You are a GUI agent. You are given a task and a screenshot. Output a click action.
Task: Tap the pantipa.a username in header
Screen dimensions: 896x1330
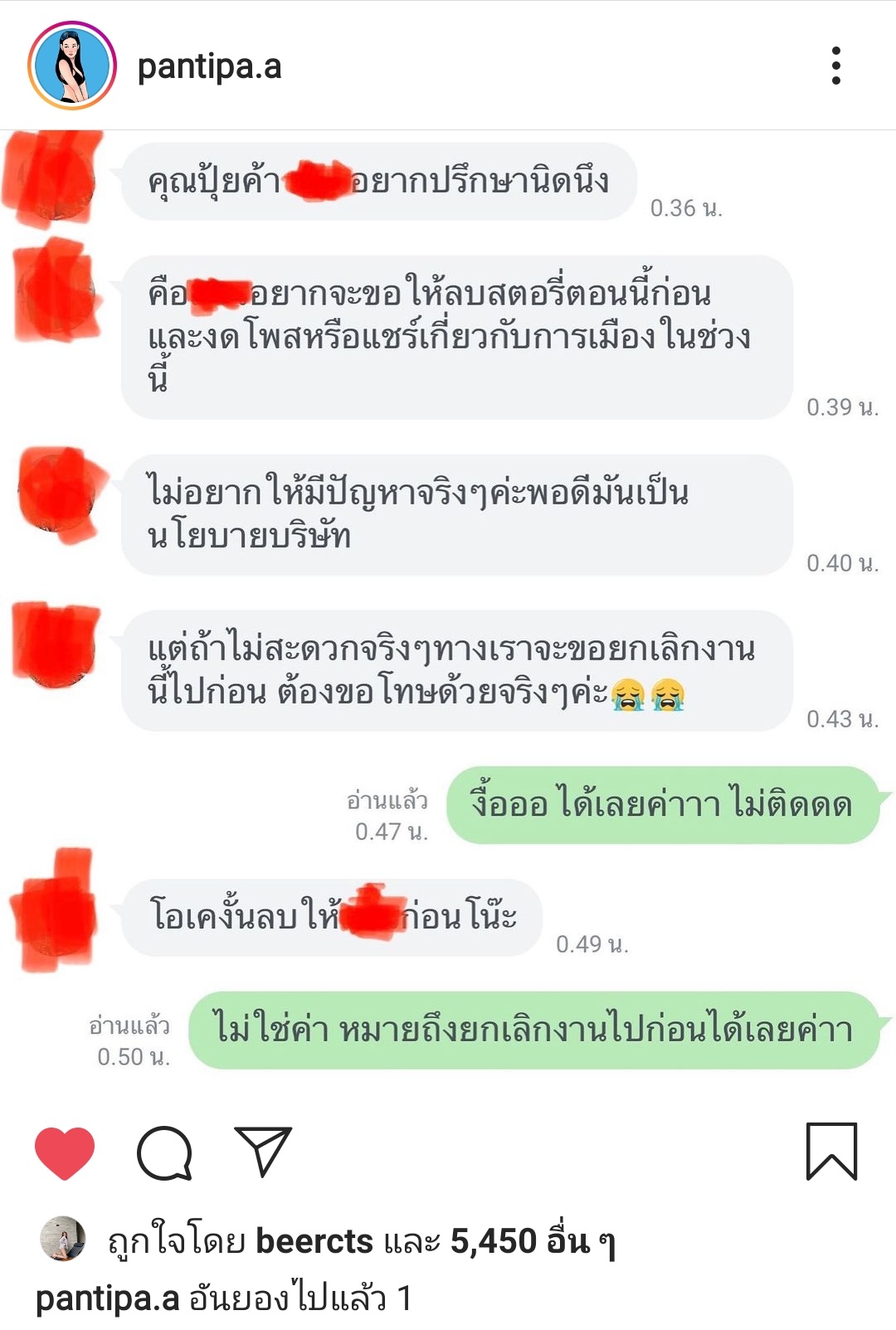pos(209,66)
